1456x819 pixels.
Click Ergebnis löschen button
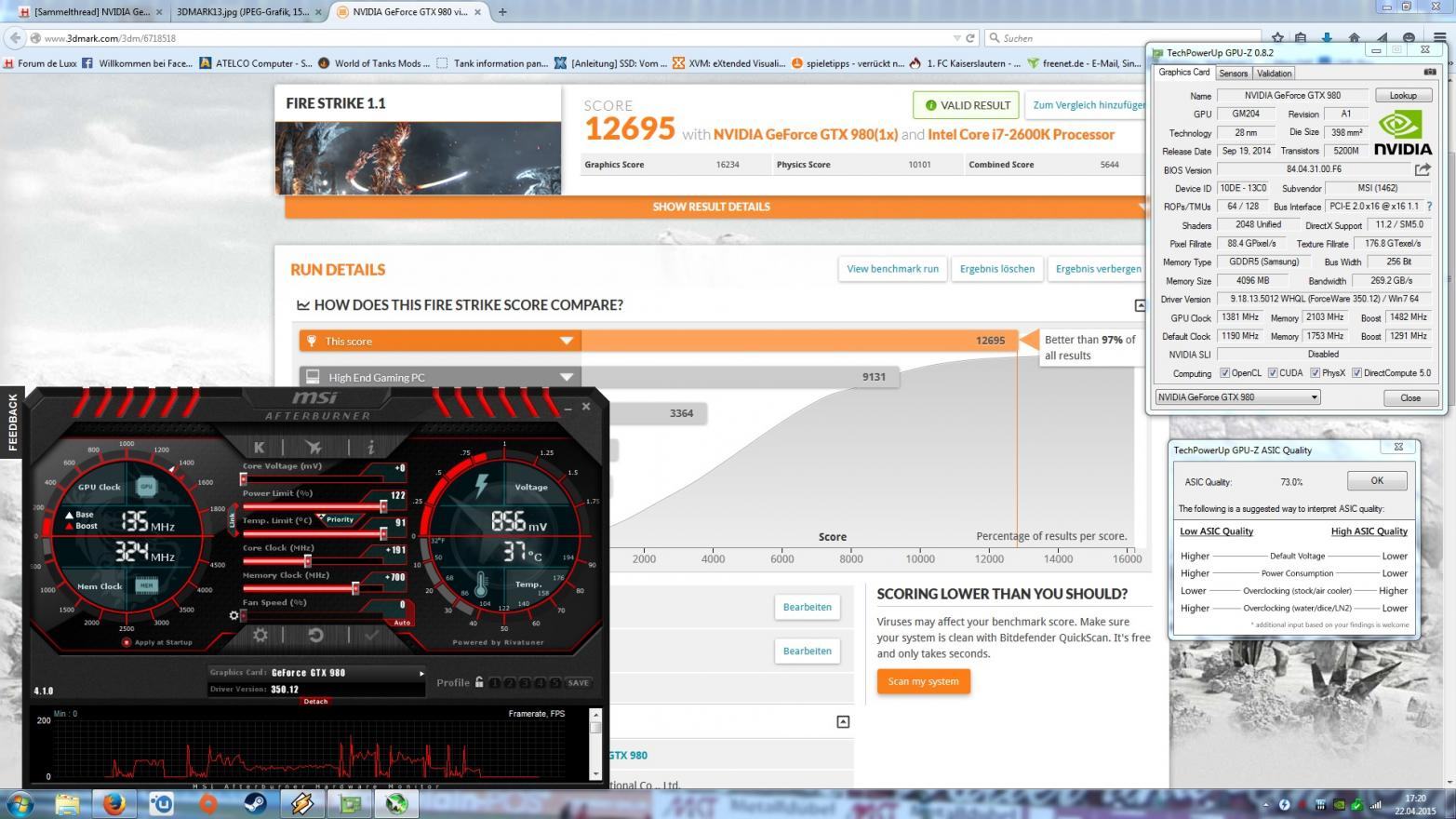[997, 269]
